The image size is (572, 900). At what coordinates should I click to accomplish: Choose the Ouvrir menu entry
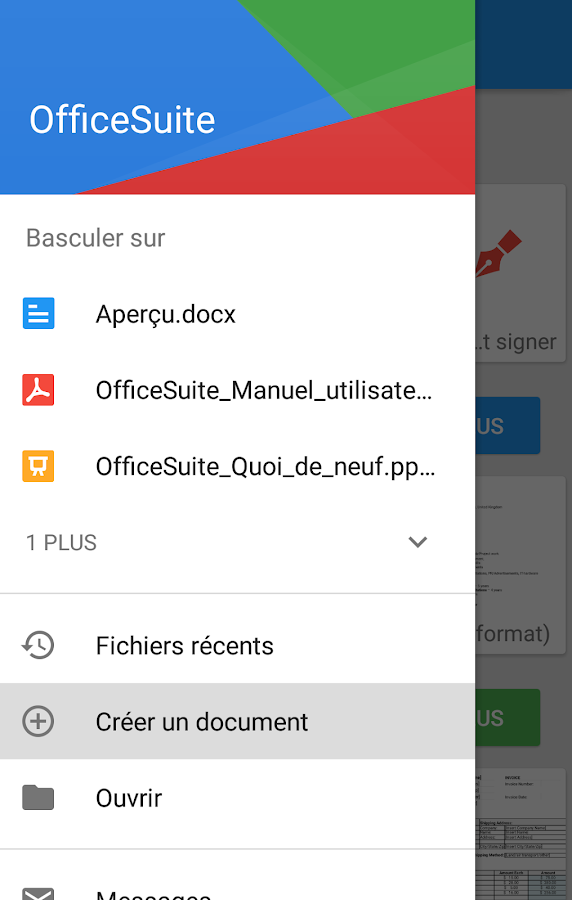[238, 798]
